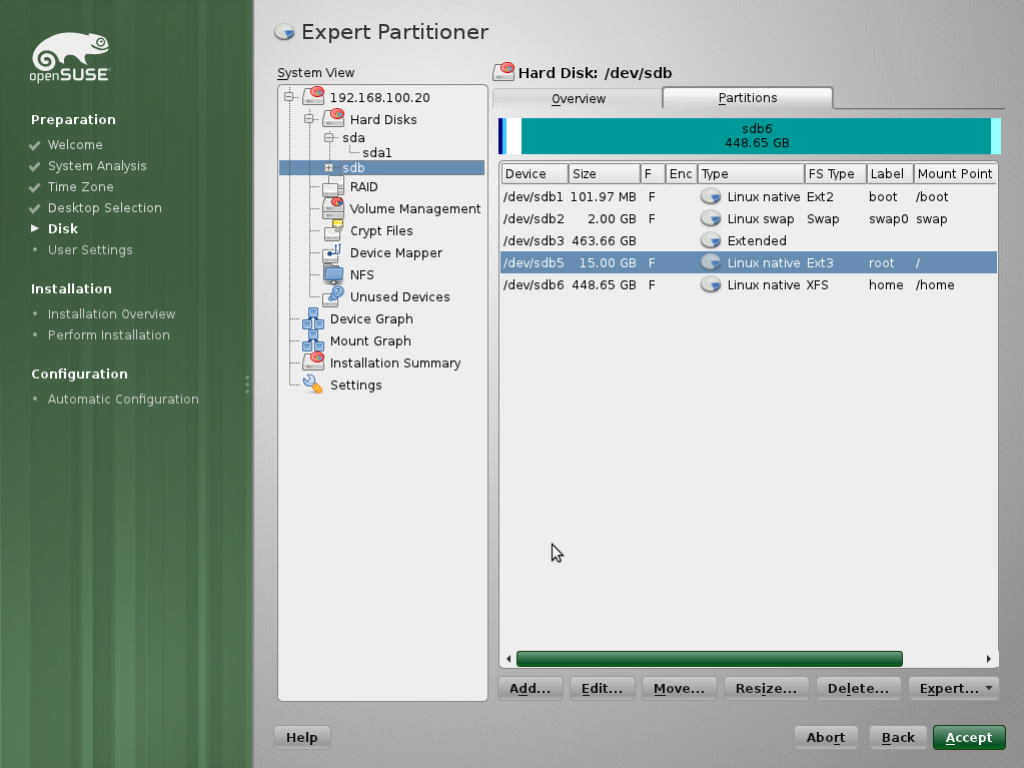This screenshot has height=768, width=1024.
Task: Click the Accept button
Action: [x=968, y=737]
